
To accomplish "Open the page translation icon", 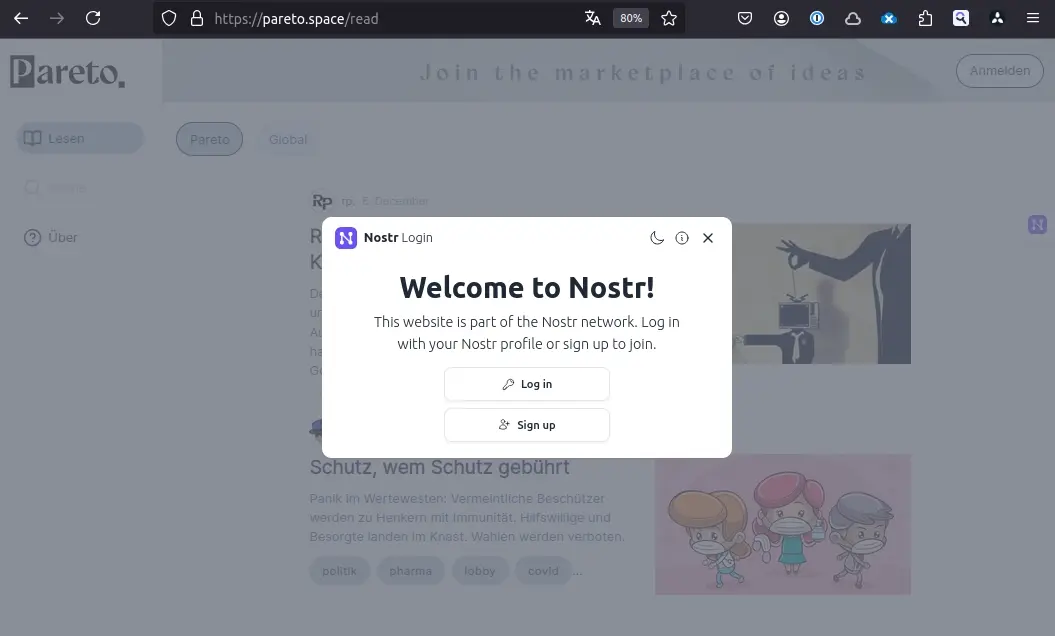I will click(593, 18).
